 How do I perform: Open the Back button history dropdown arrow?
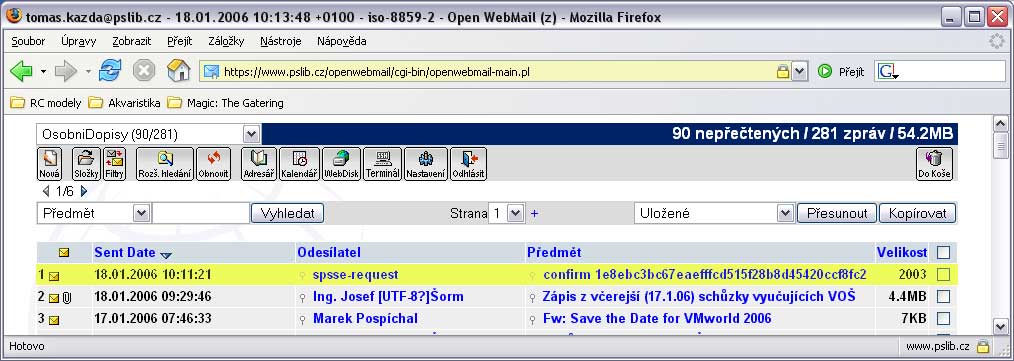[43, 72]
